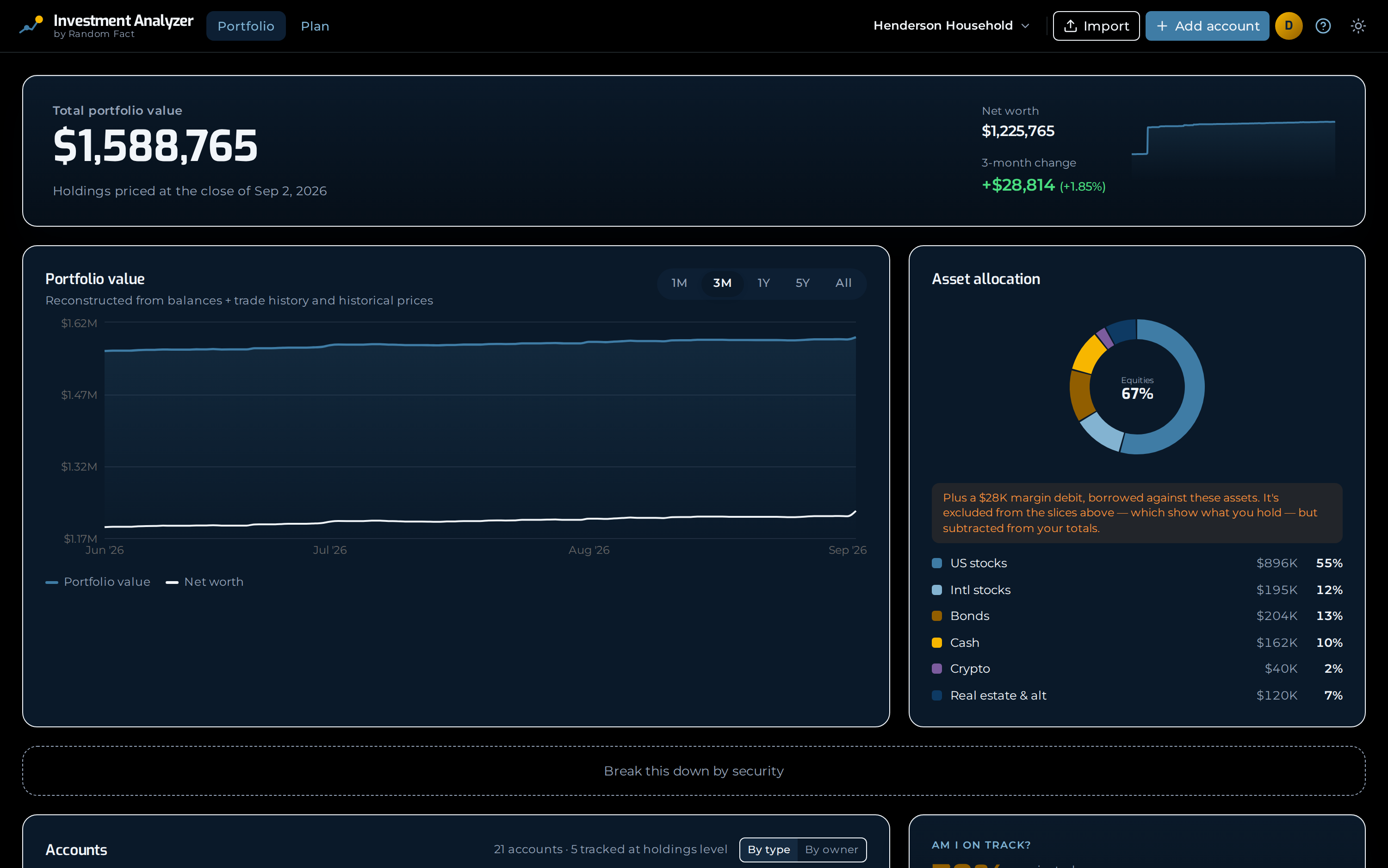
Task: Click the US stocks color swatch
Action: pyautogui.click(x=937, y=563)
